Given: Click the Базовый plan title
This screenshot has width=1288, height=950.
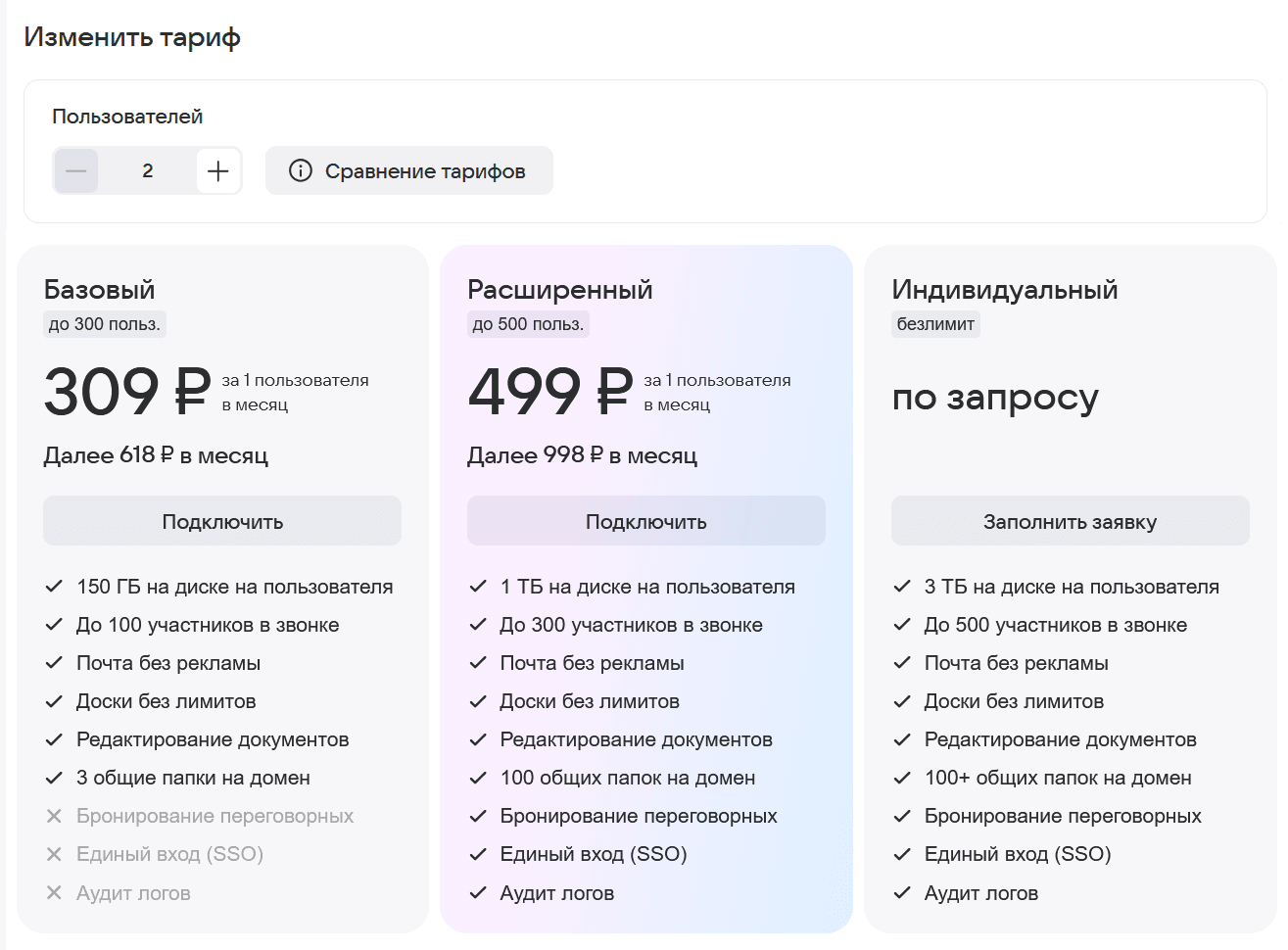Looking at the screenshot, I should point(100,290).
